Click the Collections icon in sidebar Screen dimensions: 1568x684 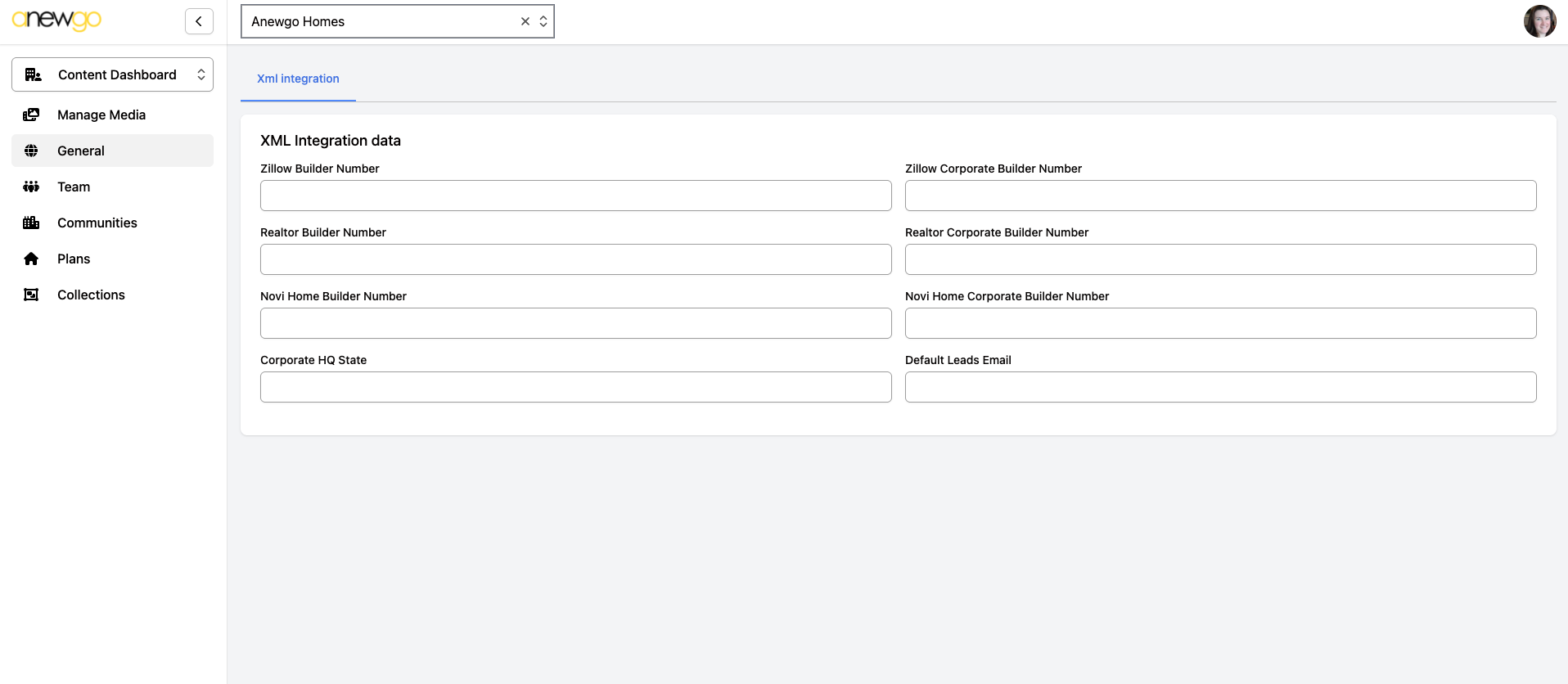pyautogui.click(x=31, y=295)
